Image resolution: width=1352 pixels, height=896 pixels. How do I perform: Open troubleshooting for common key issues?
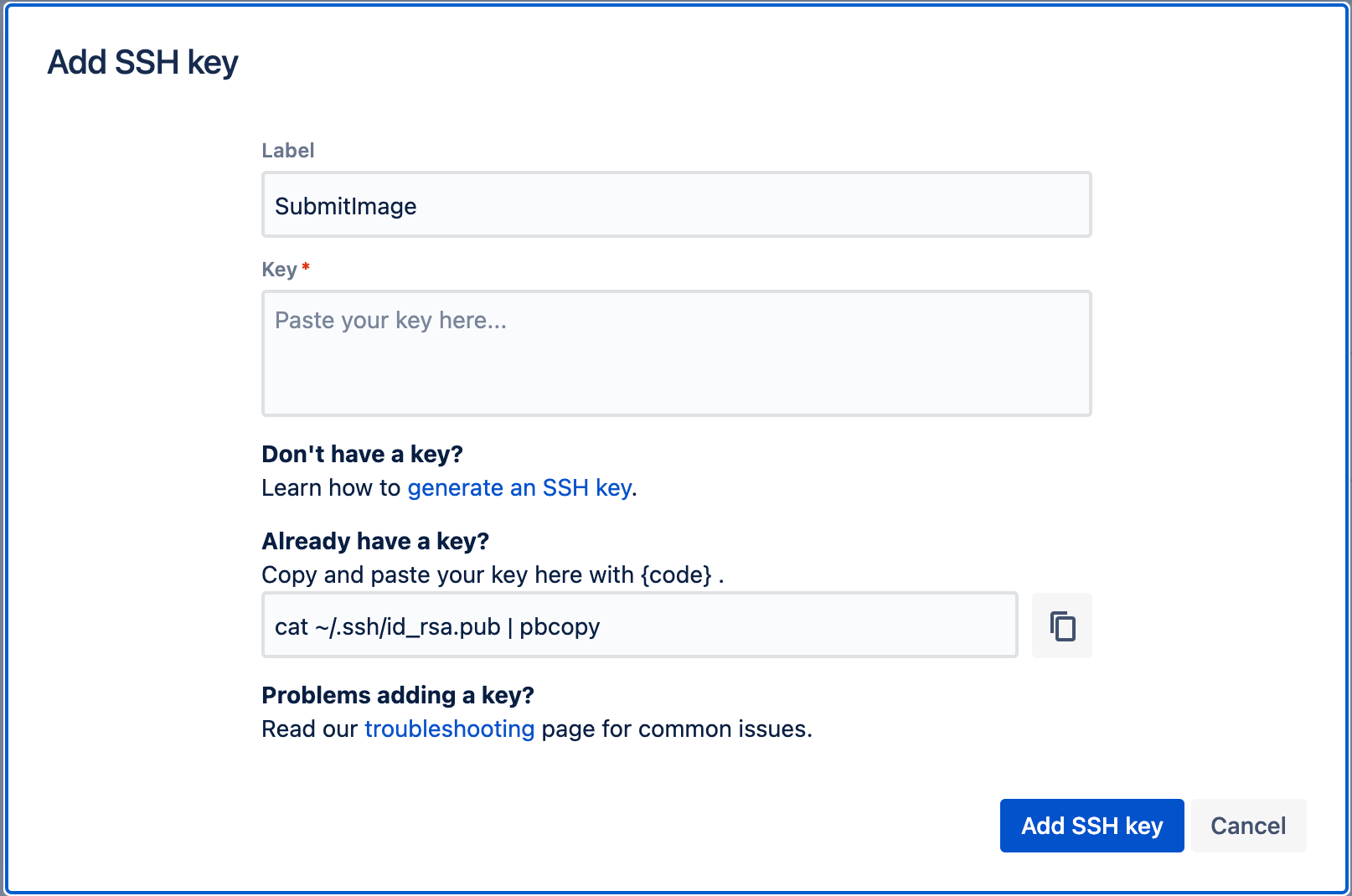[x=449, y=729]
